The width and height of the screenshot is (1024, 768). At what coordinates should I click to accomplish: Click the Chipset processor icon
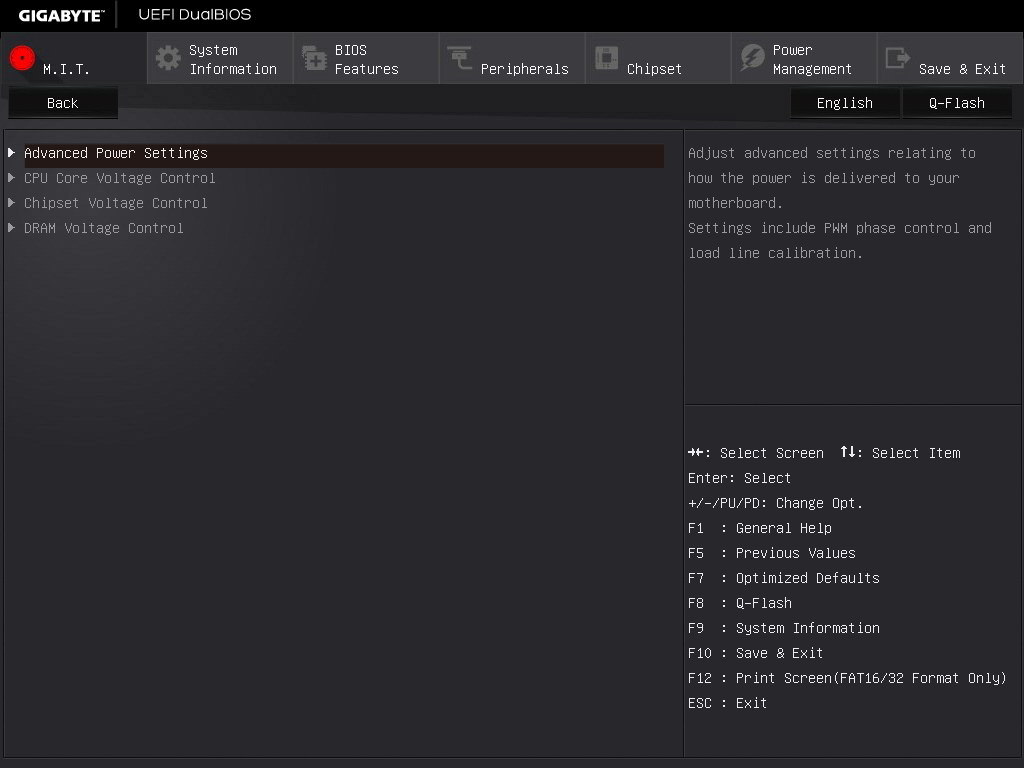point(606,58)
